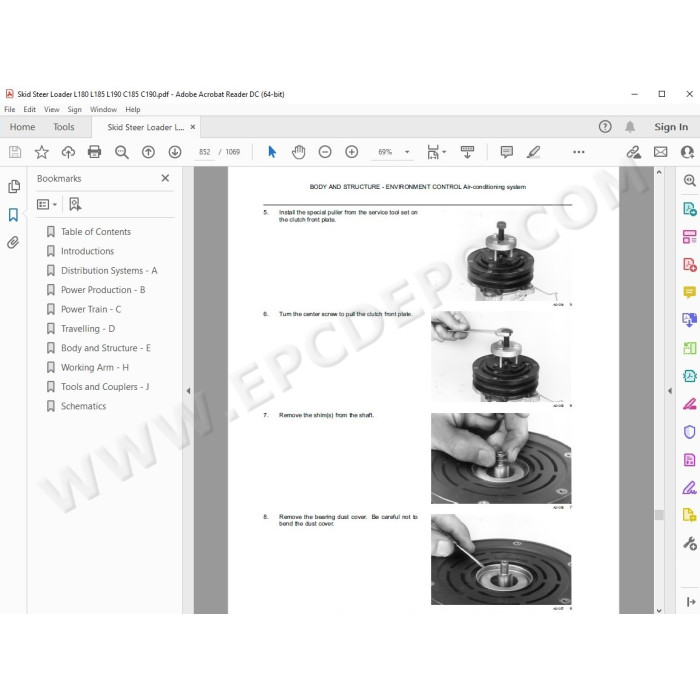The height and width of the screenshot is (700, 700).
Task: Zoom out with the minus circle
Action: [325, 152]
